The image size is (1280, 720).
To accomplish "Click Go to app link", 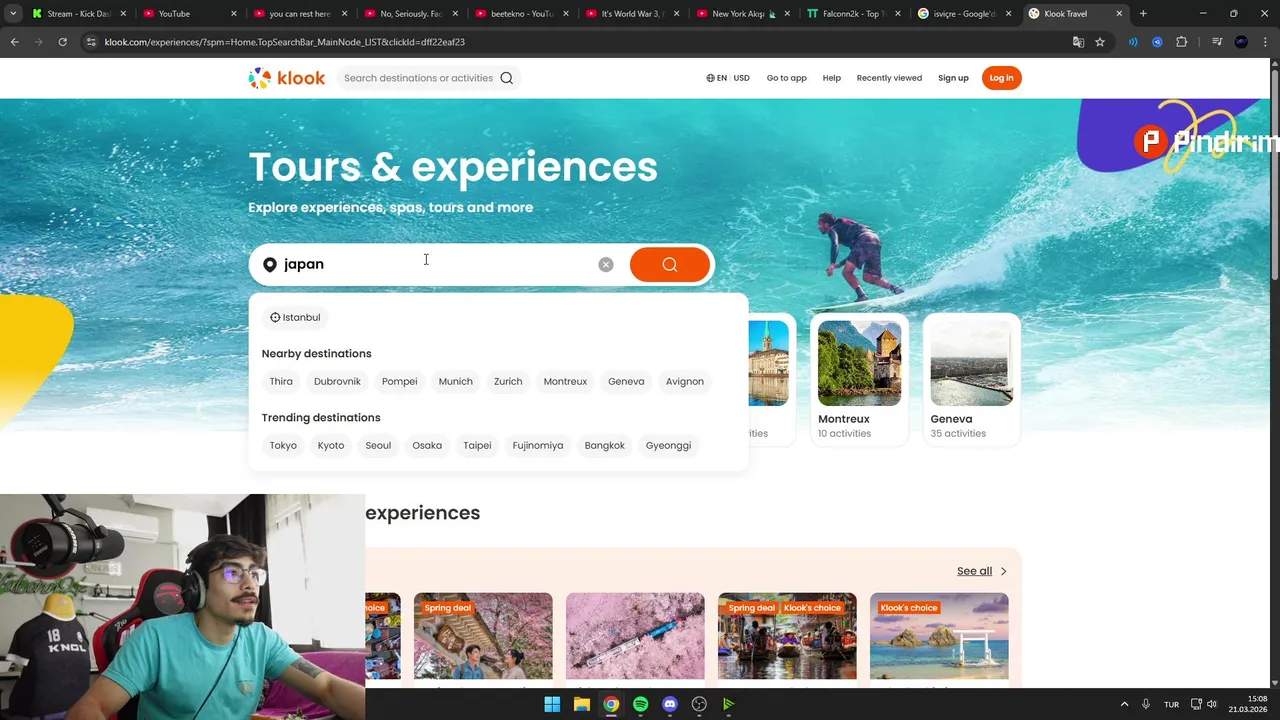I will click(x=786, y=78).
